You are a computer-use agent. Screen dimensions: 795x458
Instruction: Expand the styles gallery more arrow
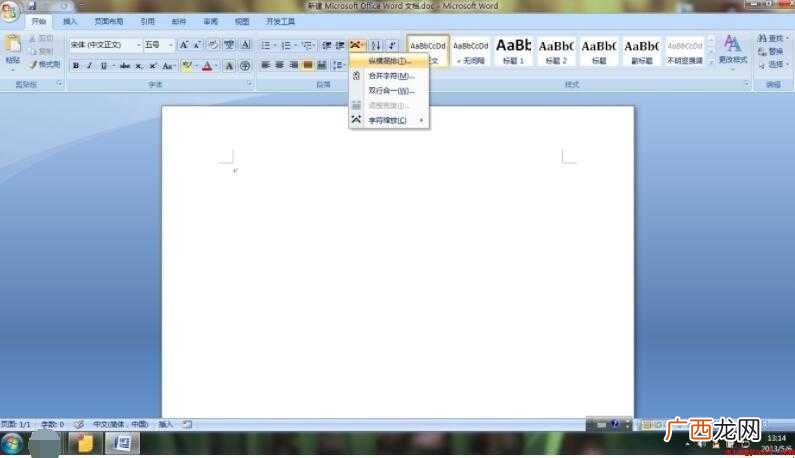tap(711, 61)
